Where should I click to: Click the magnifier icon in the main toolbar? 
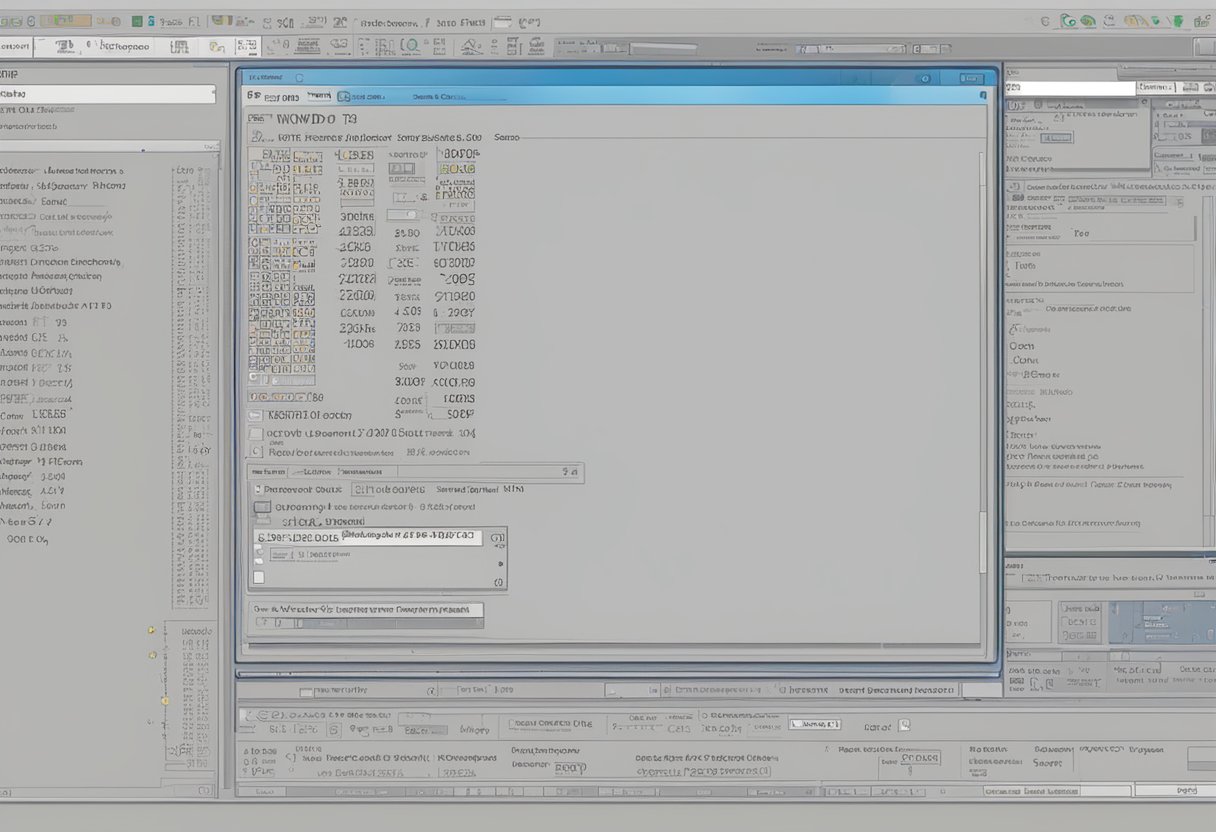point(410,46)
